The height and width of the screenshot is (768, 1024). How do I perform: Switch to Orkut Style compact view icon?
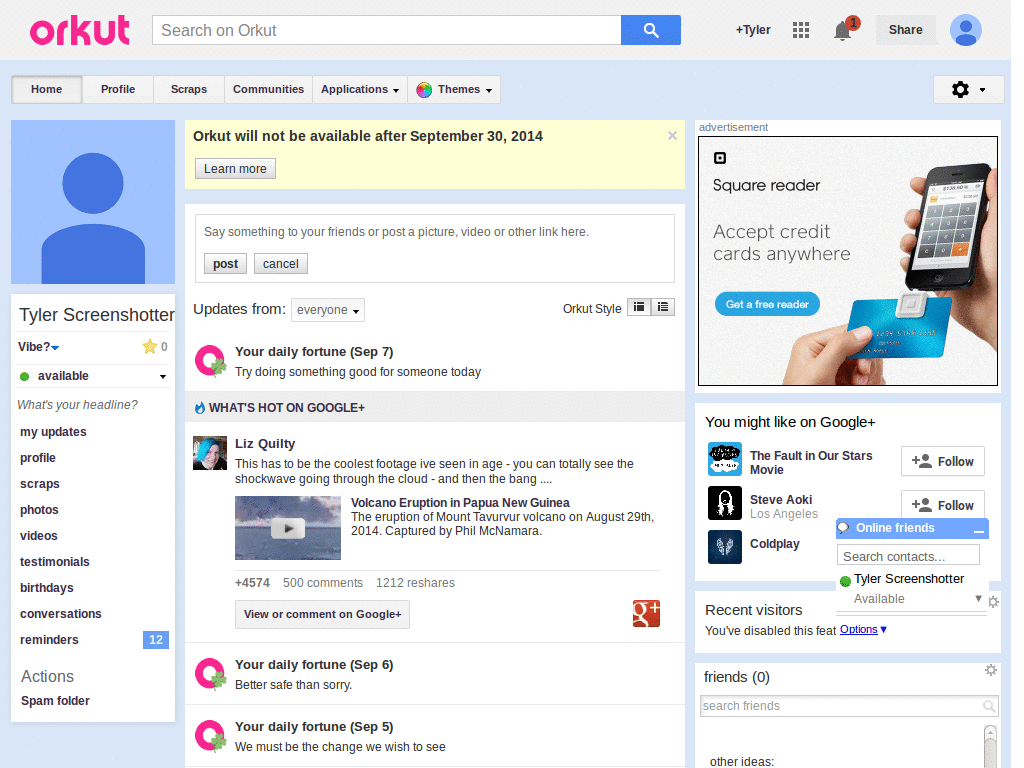[639, 307]
